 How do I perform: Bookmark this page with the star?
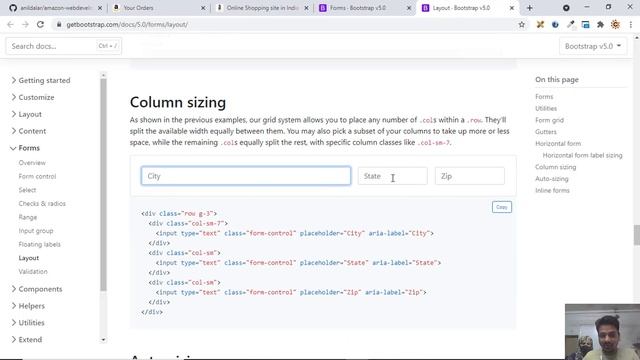point(522,24)
